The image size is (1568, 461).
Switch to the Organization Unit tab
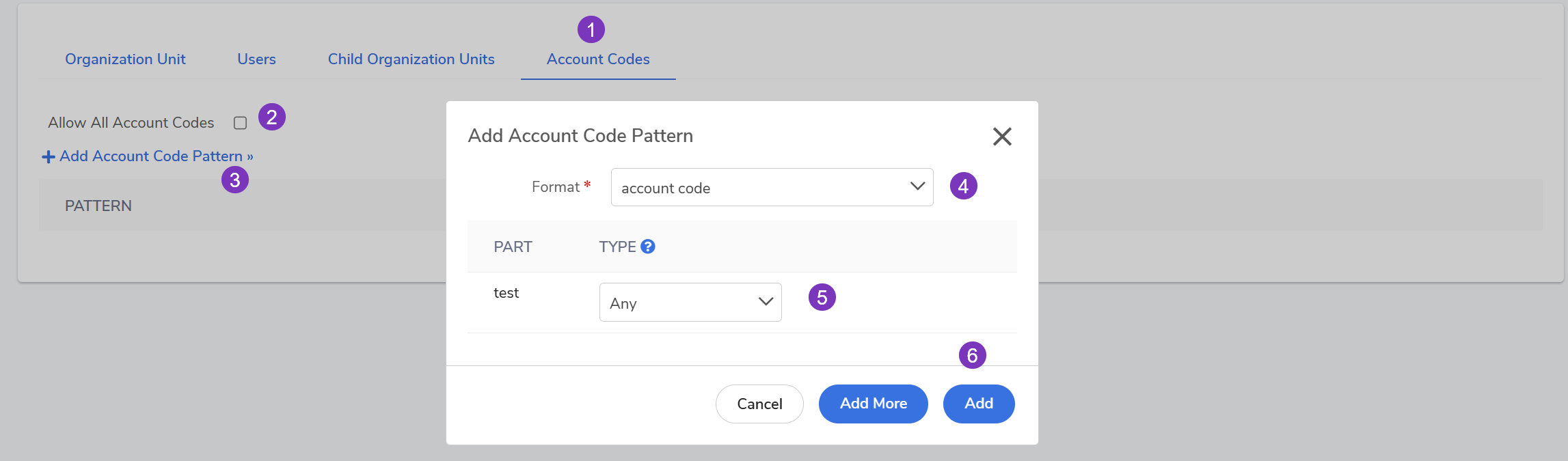[x=125, y=59]
